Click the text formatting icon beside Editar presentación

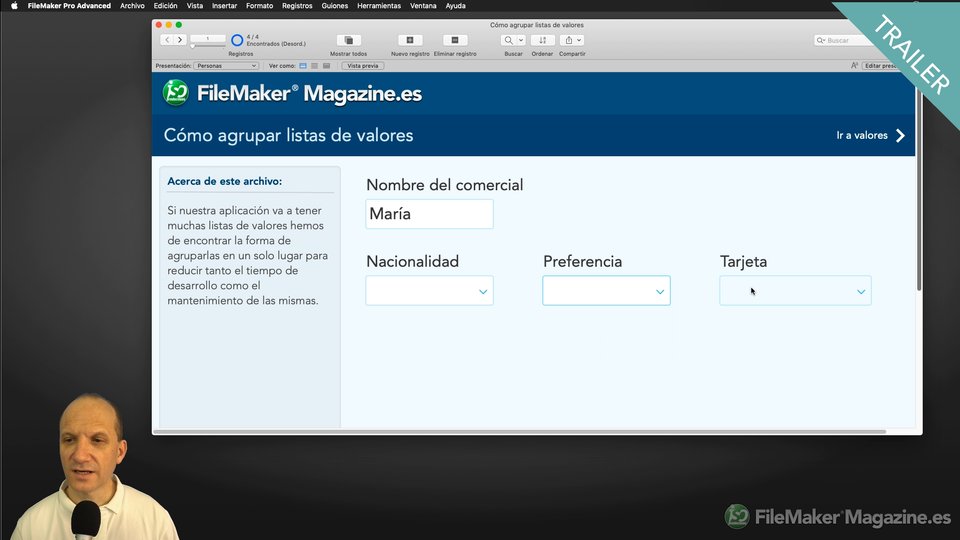pos(854,66)
